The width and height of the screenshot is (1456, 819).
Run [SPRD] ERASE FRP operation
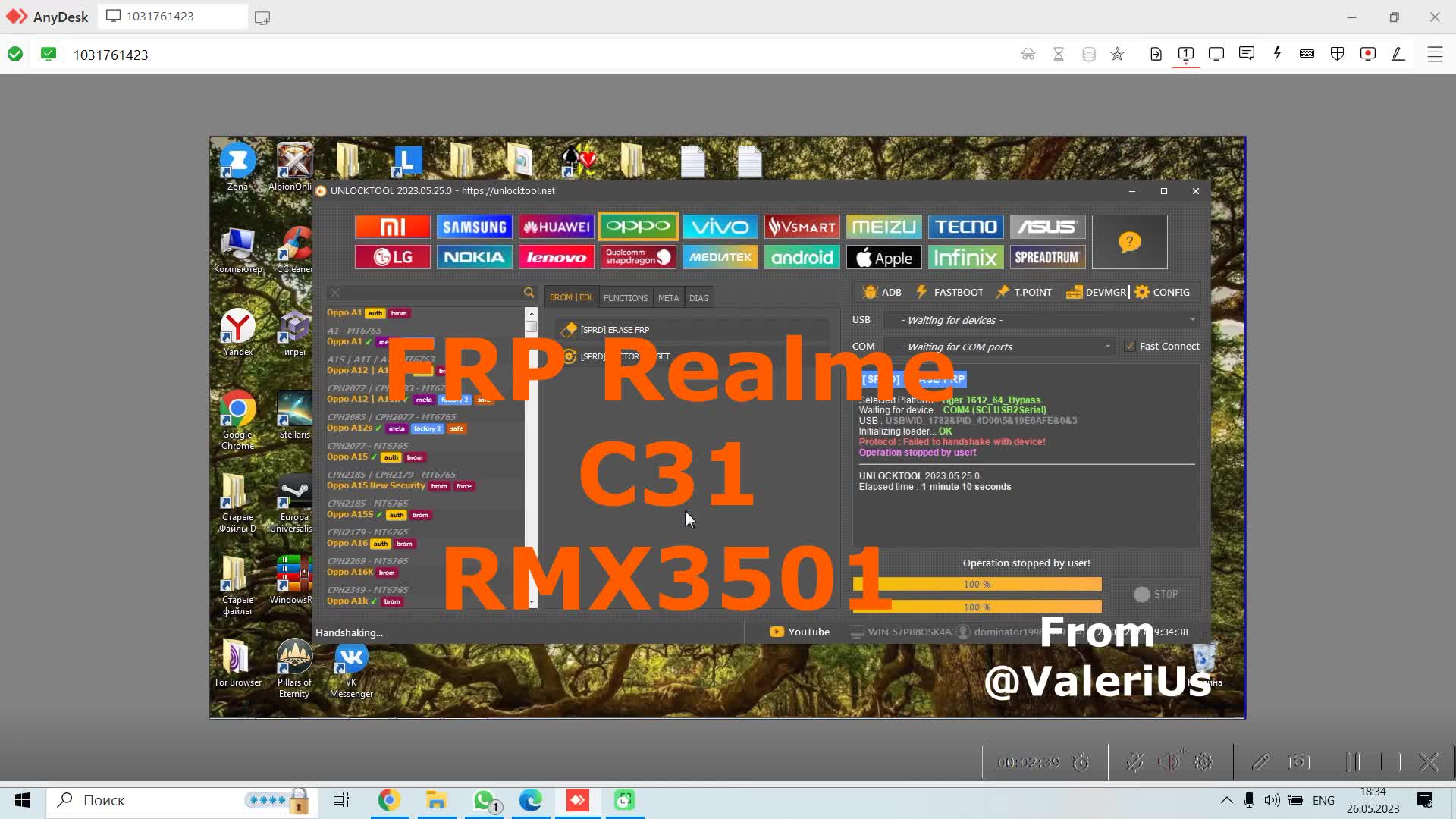(692, 330)
